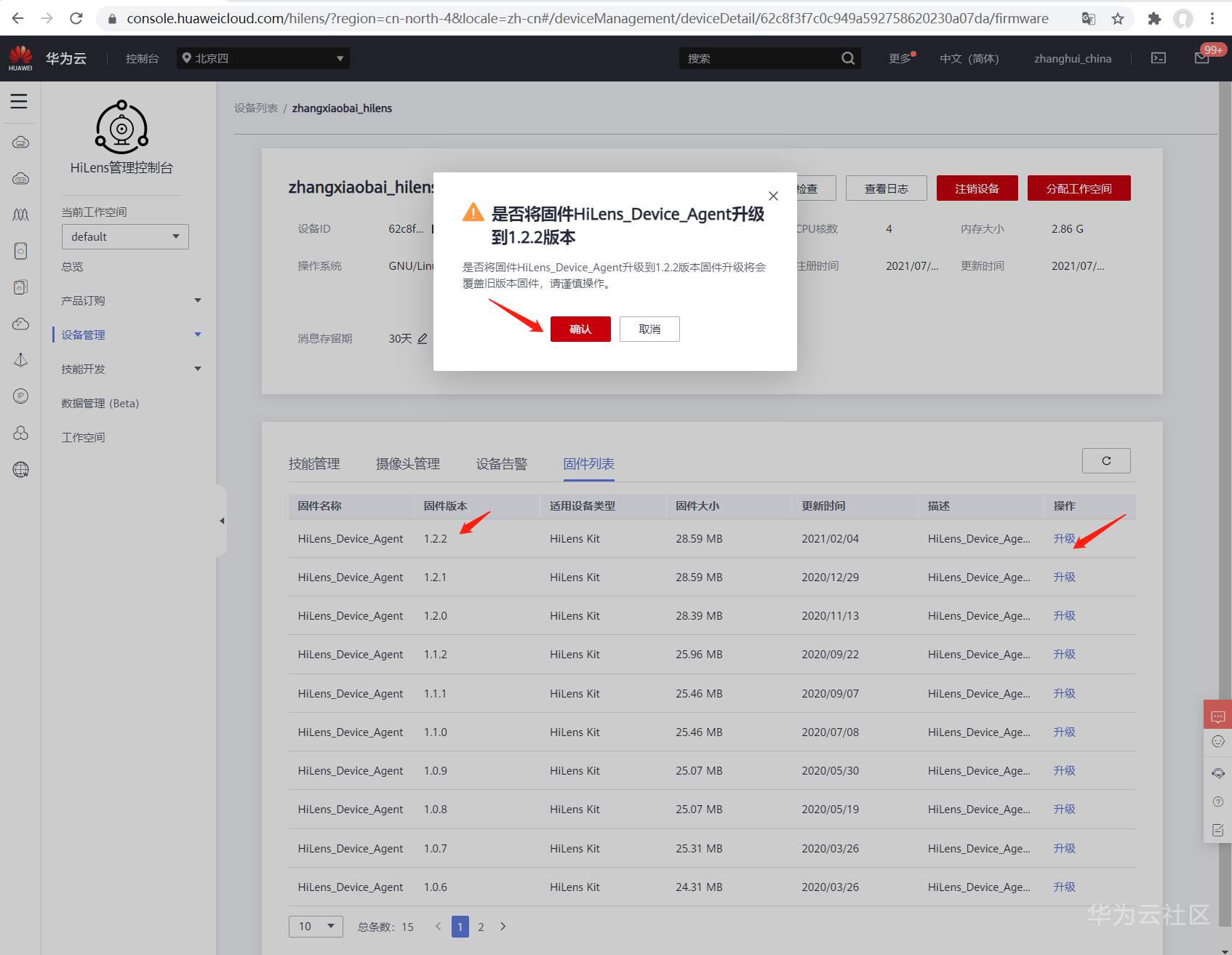Click 升级 for firmware version 1.1.2

[x=1065, y=654]
